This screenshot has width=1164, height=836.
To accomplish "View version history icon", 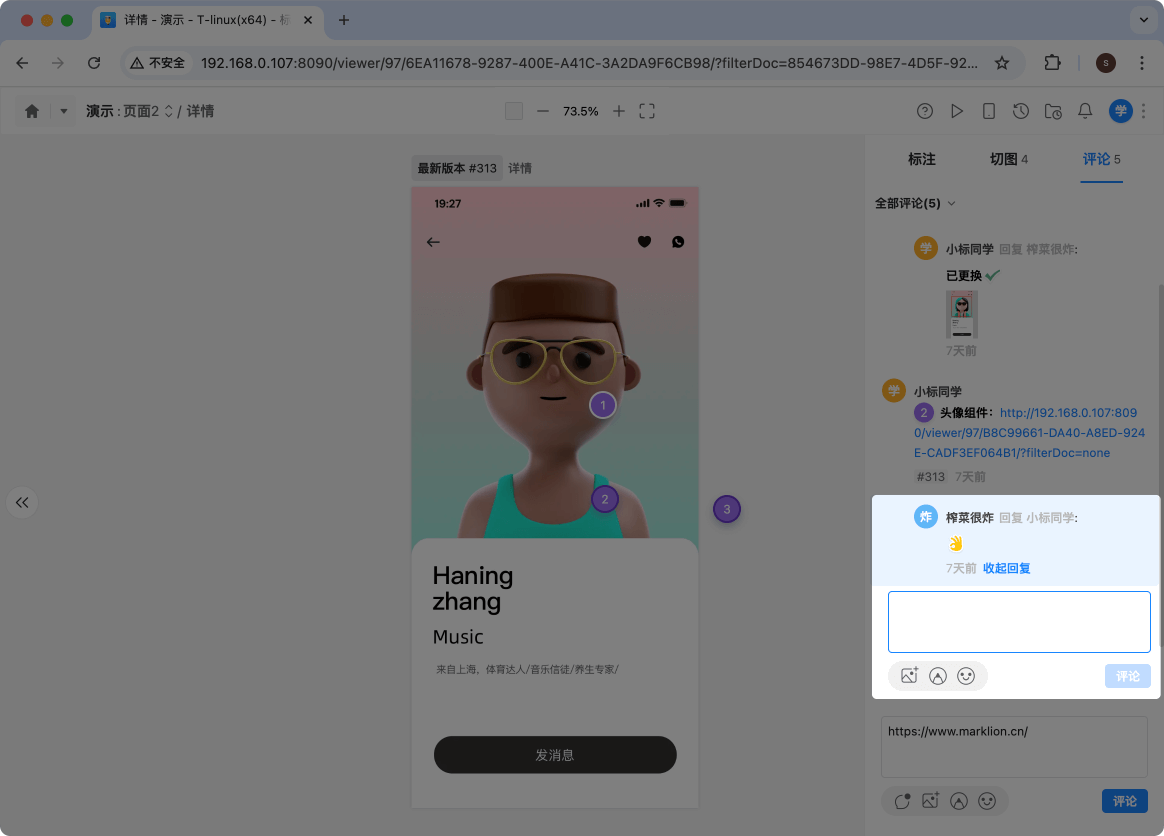I will 1021,111.
